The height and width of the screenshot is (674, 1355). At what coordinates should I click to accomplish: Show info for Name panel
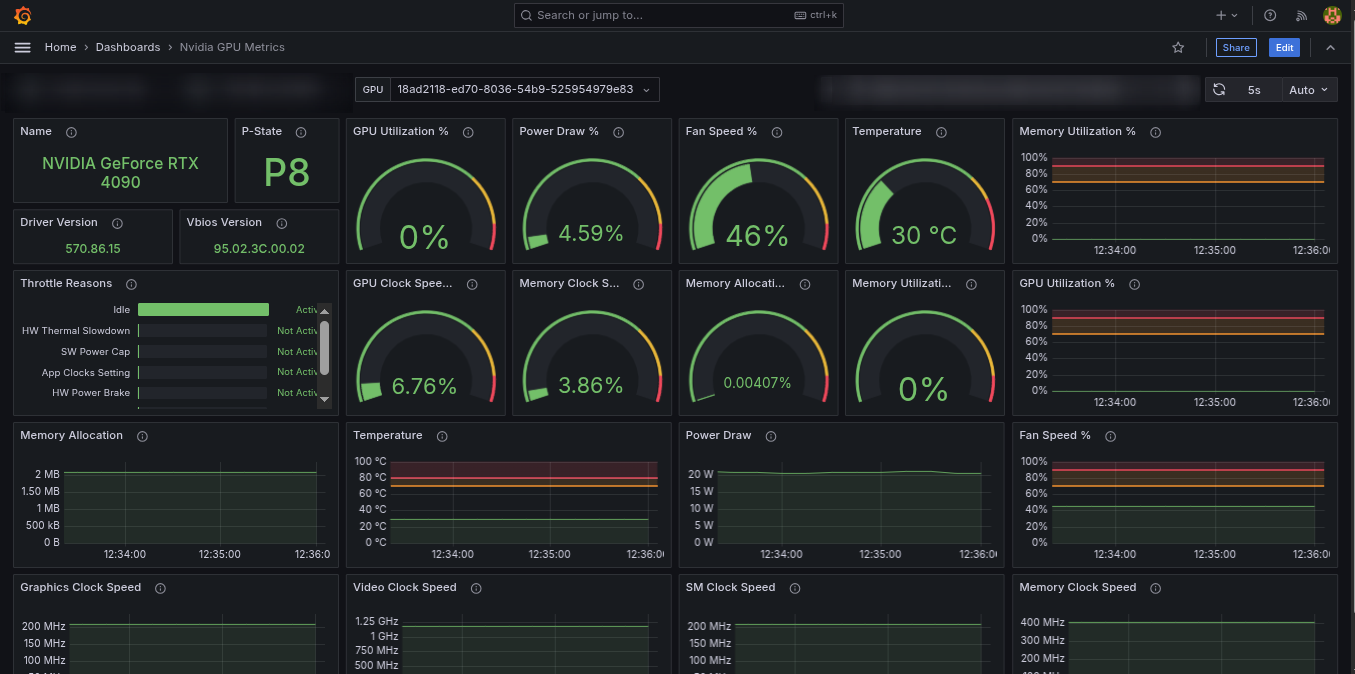pos(71,132)
